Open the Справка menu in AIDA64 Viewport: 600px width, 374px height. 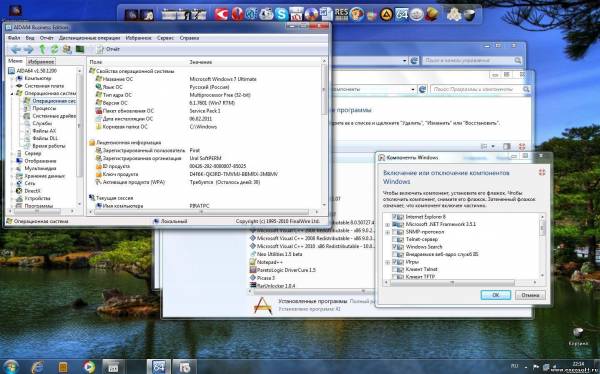pyautogui.click(x=189, y=38)
